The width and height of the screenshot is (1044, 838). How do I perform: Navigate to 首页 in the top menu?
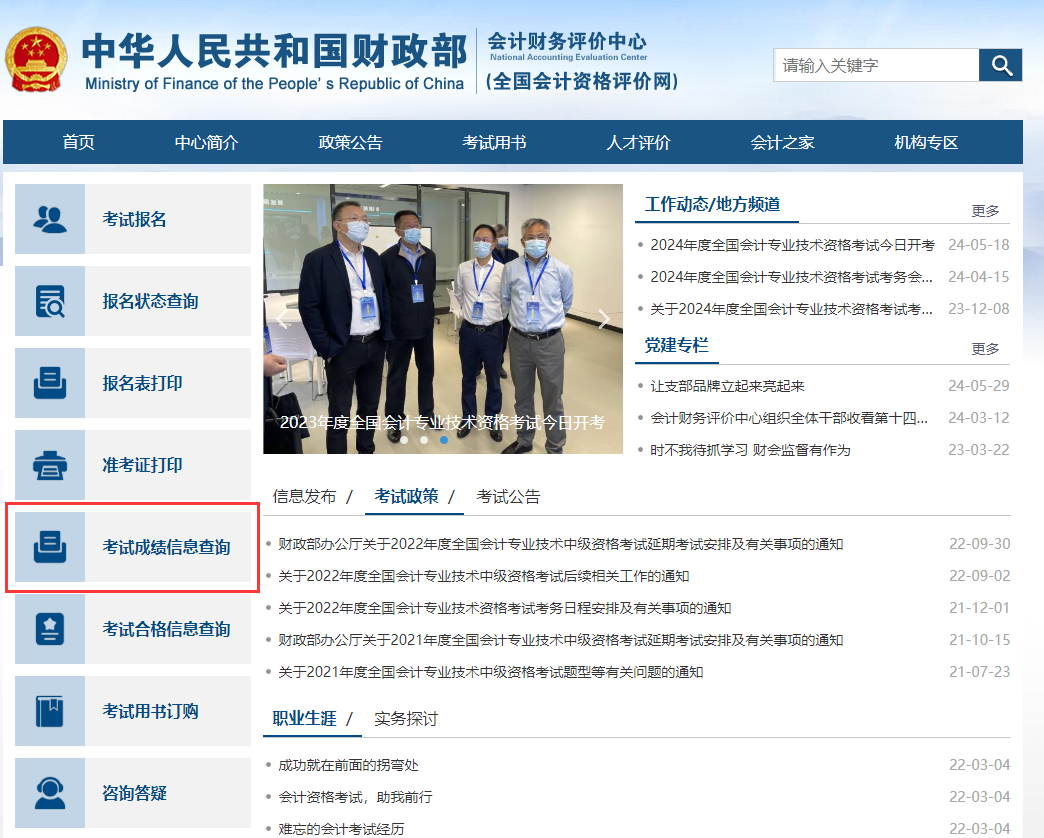tap(81, 142)
